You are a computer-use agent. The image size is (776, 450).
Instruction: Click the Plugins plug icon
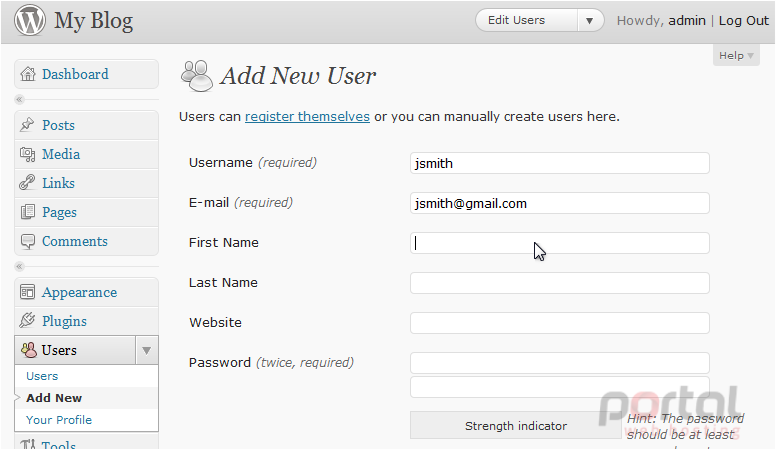coord(27,320)
